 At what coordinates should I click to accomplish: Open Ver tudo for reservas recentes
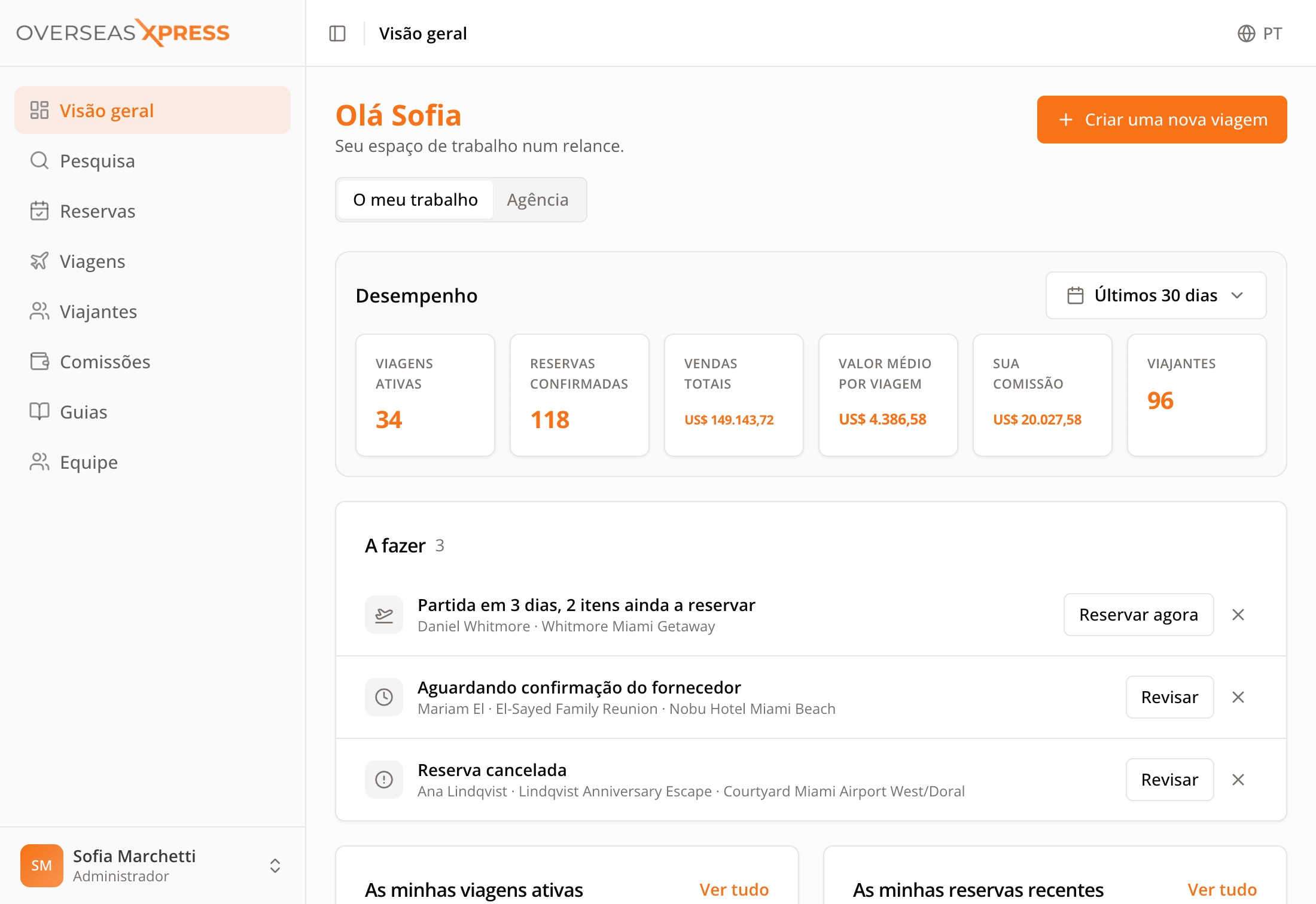pos(1222,890)
